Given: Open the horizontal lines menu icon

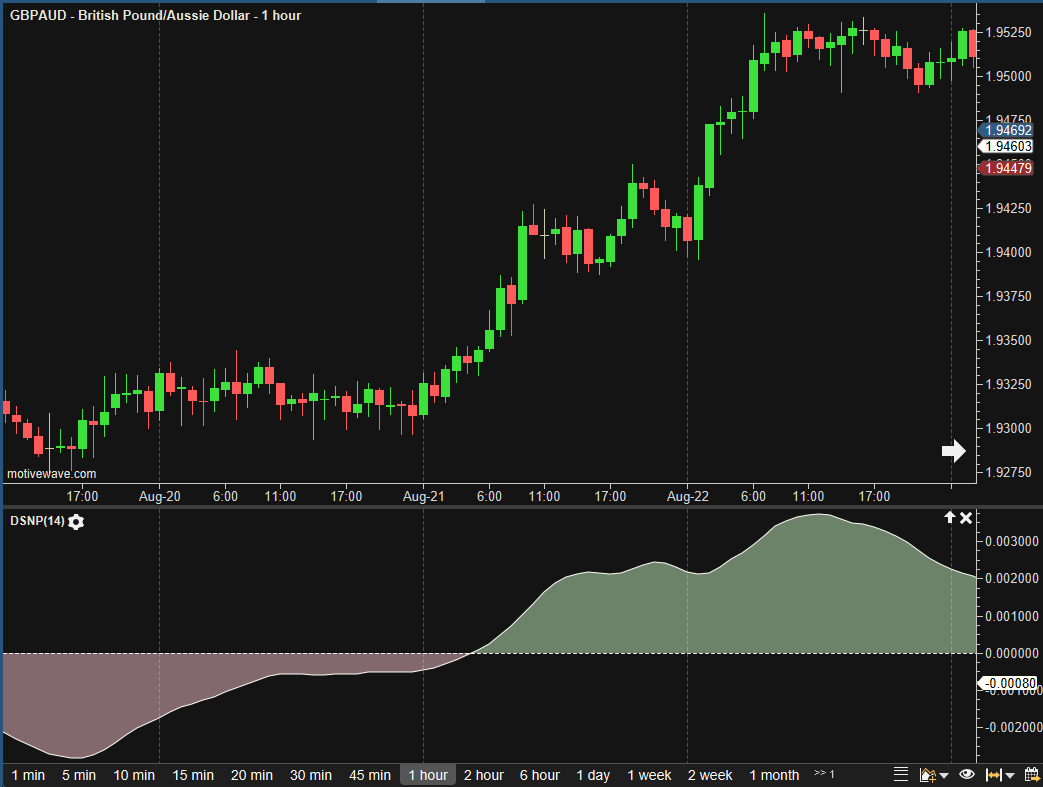Looking at the screenshot, I should point(900,775).
